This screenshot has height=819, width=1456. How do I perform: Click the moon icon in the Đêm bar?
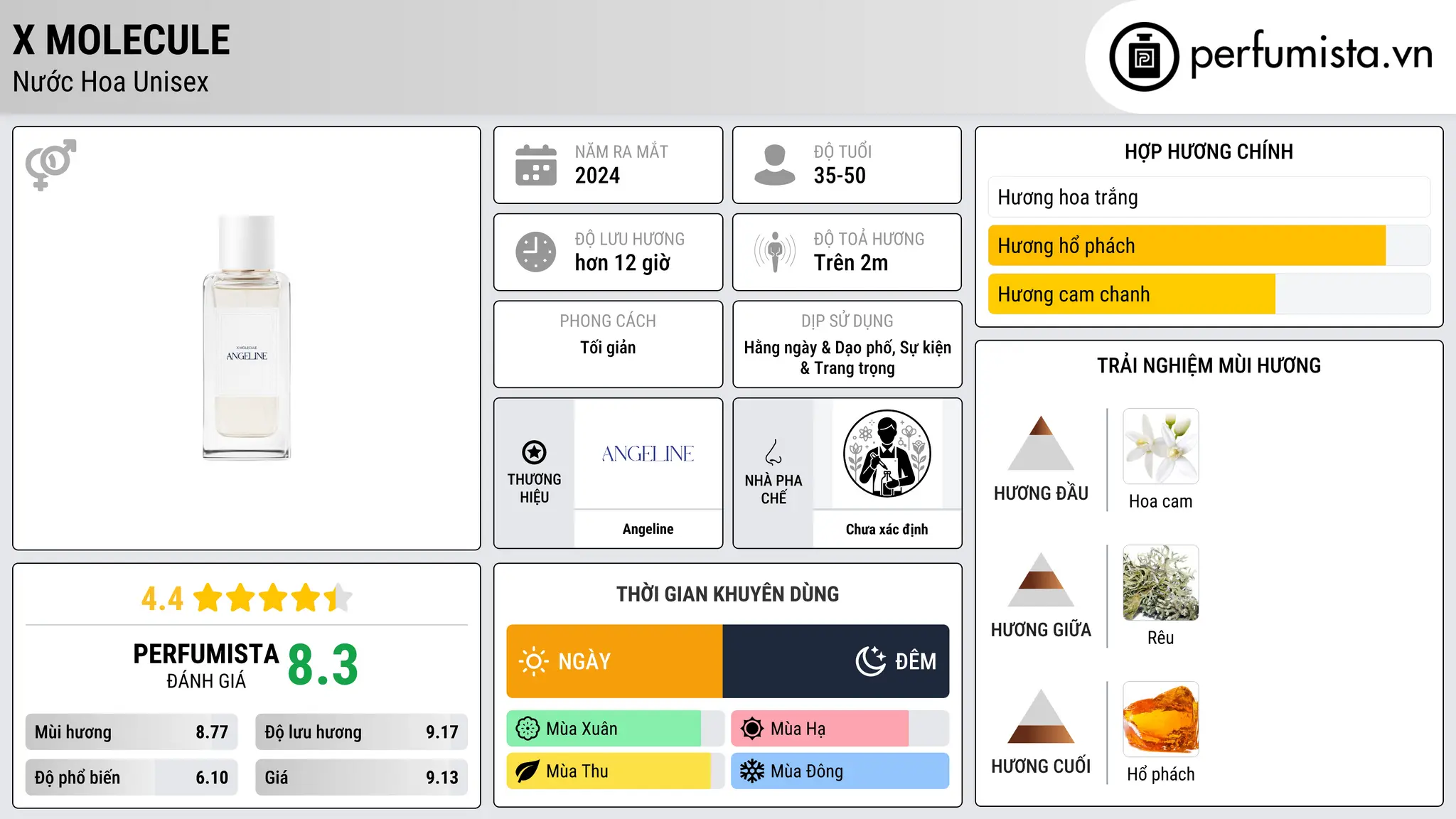tap(870, 661)
